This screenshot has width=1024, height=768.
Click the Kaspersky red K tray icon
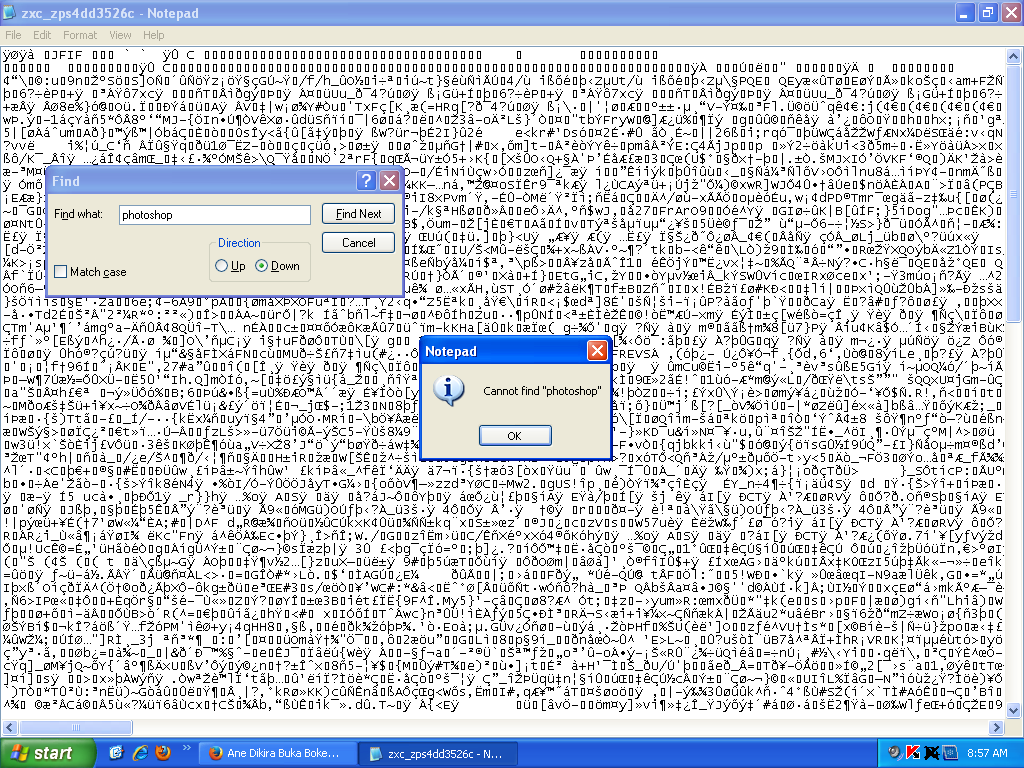pyautogui.click(x=912, y=752)
